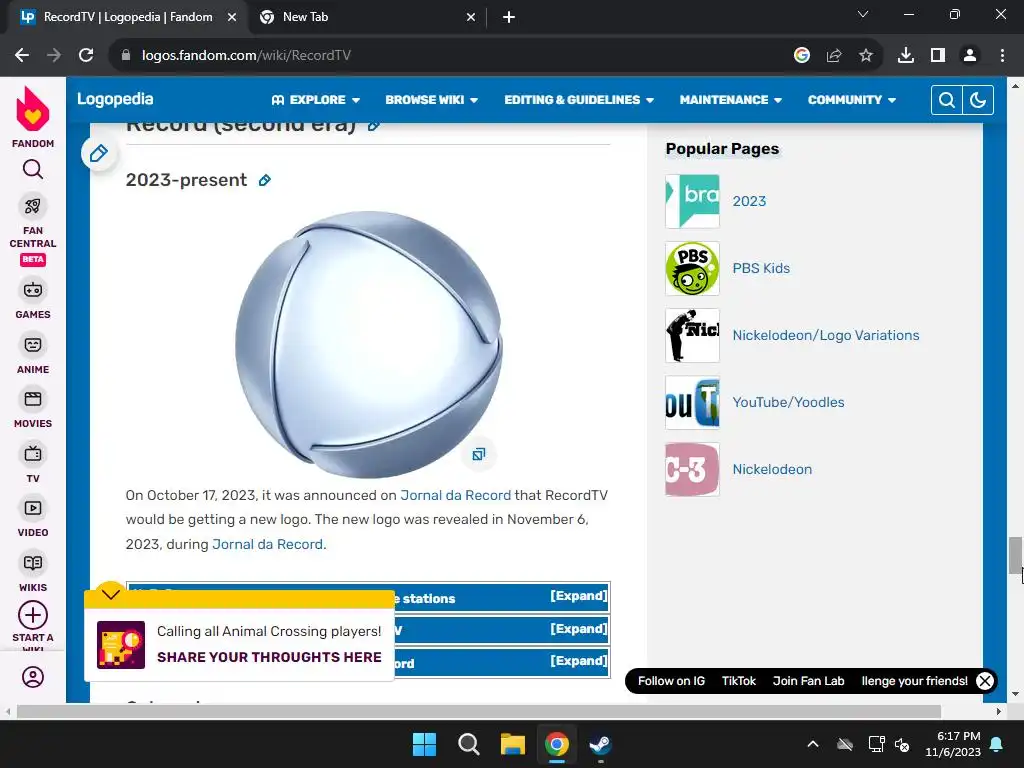Click the RecordTV 2023 logo image

coord(368,344)
